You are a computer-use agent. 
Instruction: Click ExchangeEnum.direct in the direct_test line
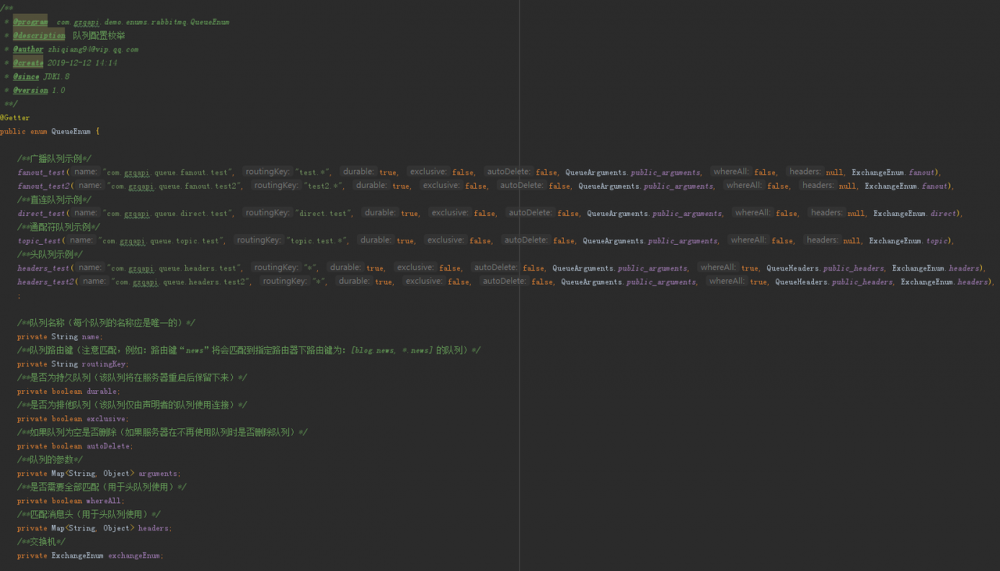tap(916, 213)
